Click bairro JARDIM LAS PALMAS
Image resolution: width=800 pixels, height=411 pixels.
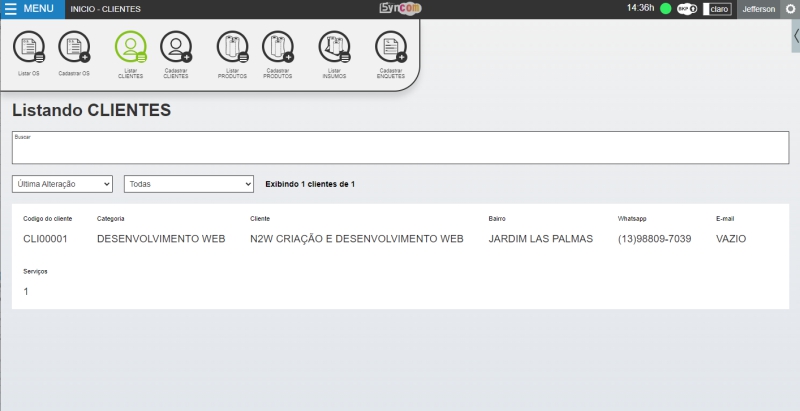tap(541, 239)
